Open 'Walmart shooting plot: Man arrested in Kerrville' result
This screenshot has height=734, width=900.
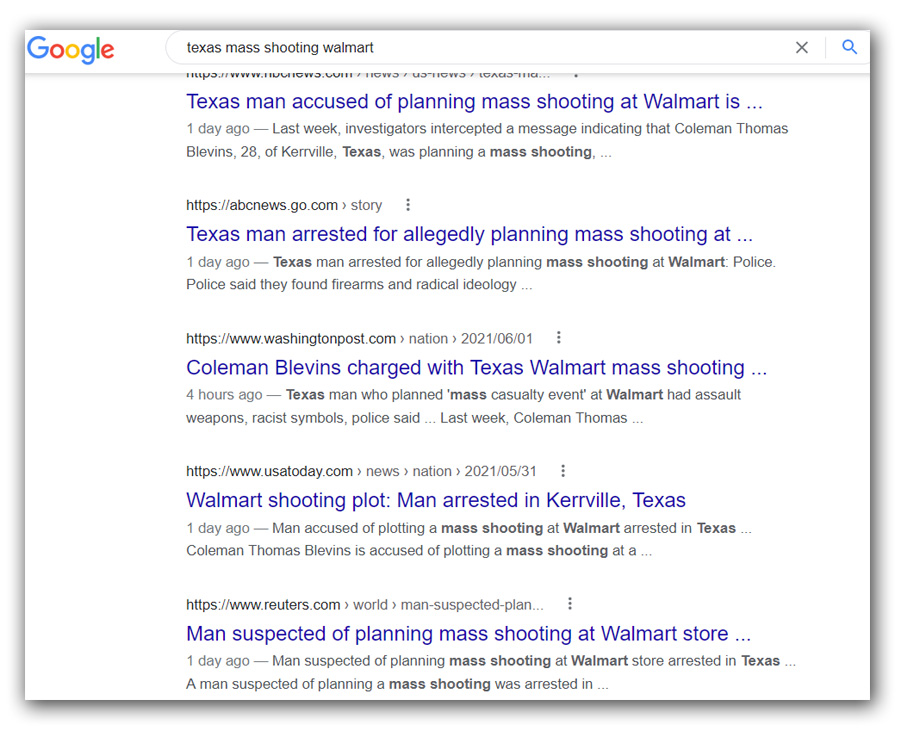coord(436,500)
